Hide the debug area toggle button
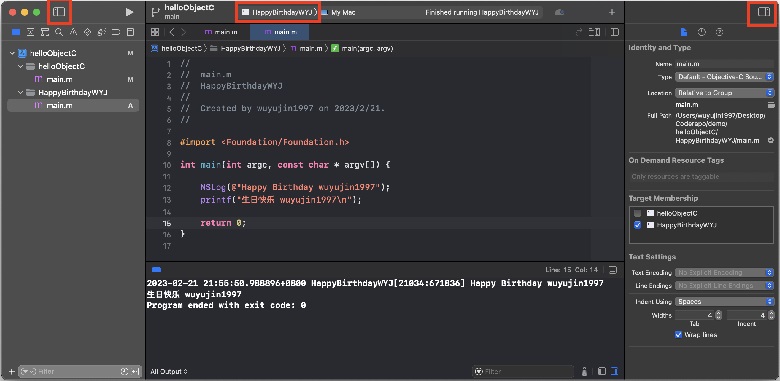 coord(613,270)
